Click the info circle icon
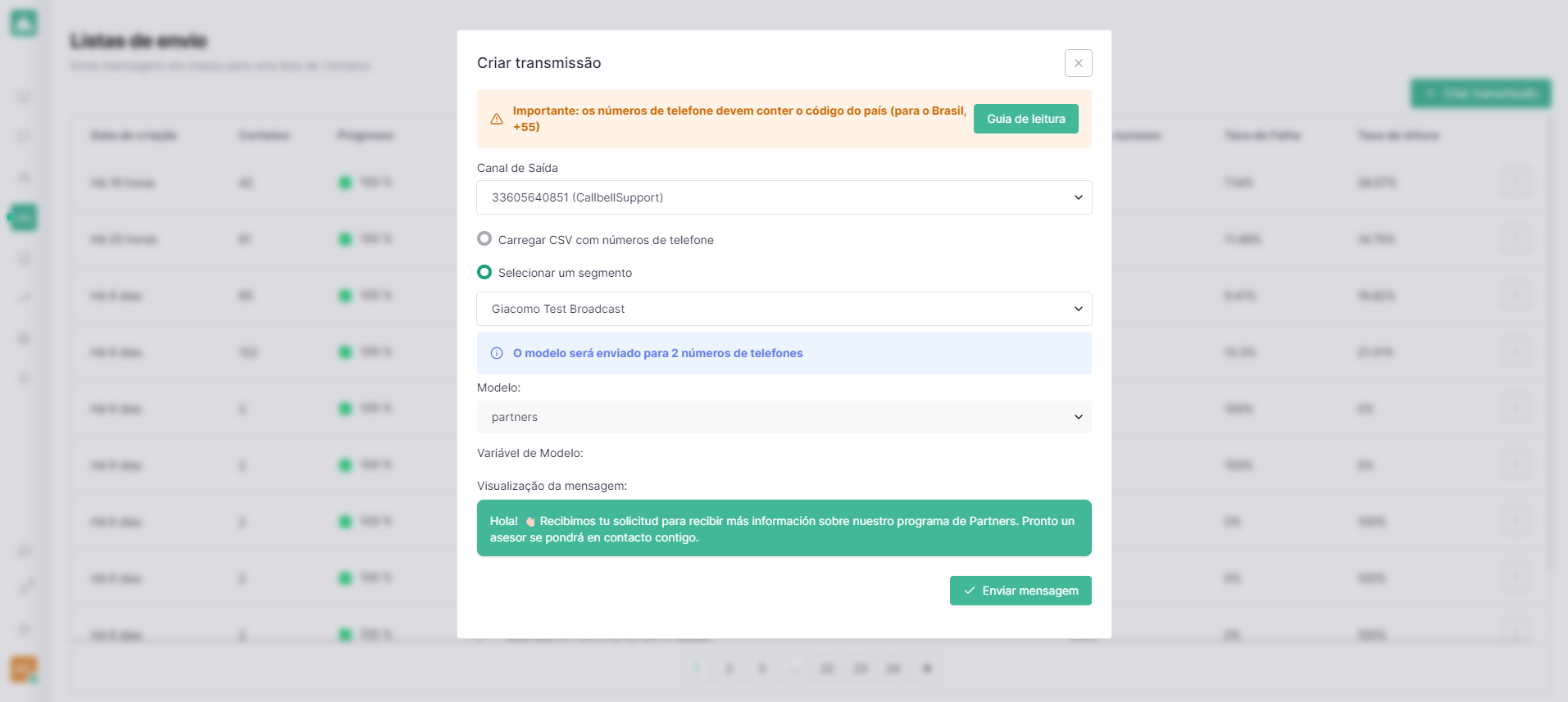The width and height of the screenshot is (1568, 702). 497,353
